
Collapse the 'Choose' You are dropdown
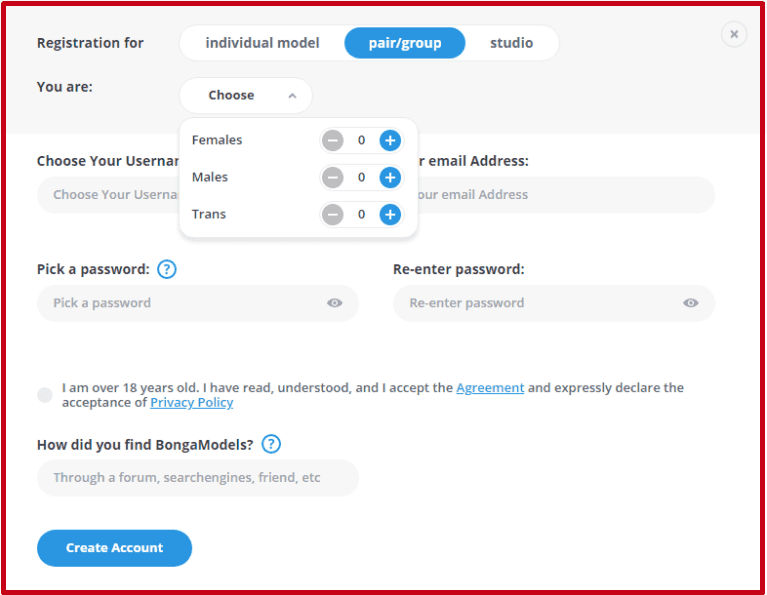click(246, 96)
